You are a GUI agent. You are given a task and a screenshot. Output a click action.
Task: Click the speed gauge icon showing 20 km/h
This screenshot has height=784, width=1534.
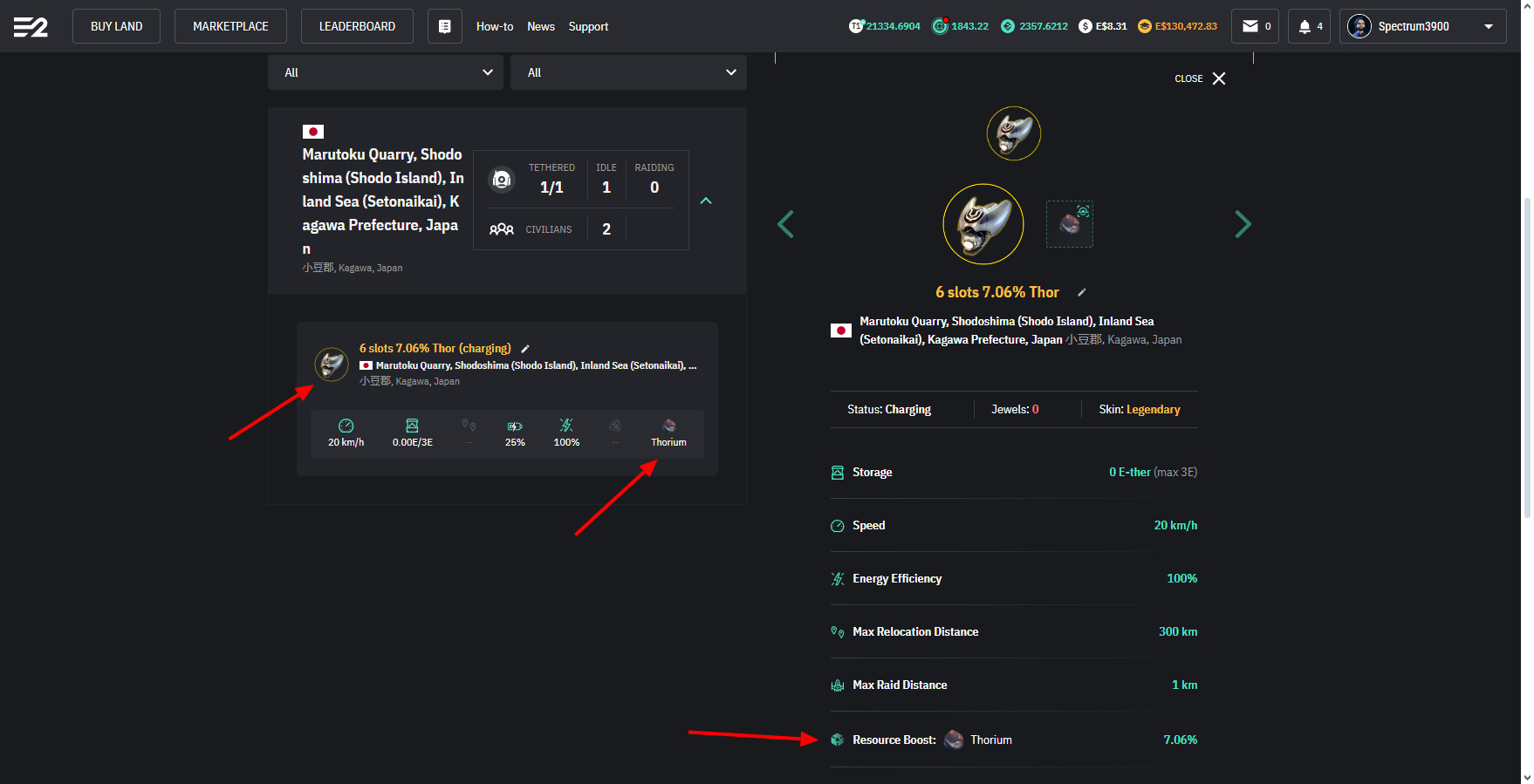point(346,426)
